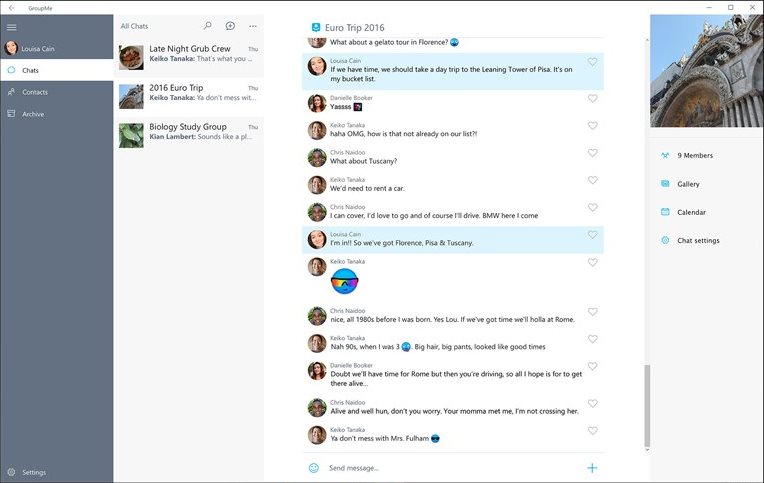The height and width of the screenshot is (483, 764).
Task: Like the 'What about Tuscany?' message
Action: coord(592,153)
